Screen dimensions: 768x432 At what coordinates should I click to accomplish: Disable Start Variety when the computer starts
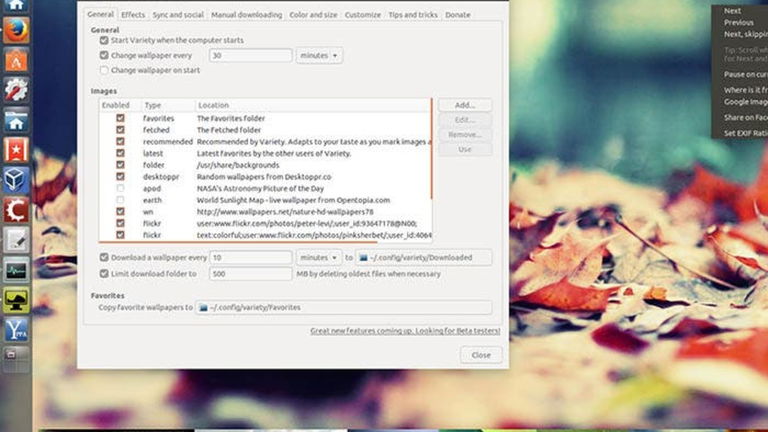pos(104,40)
